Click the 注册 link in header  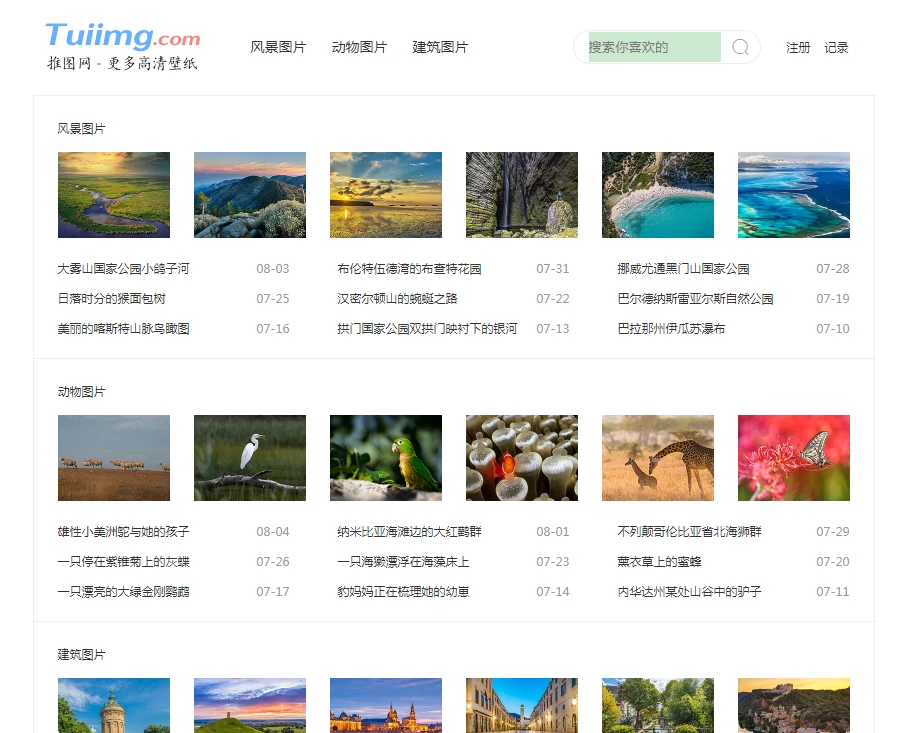click(798, 47)
